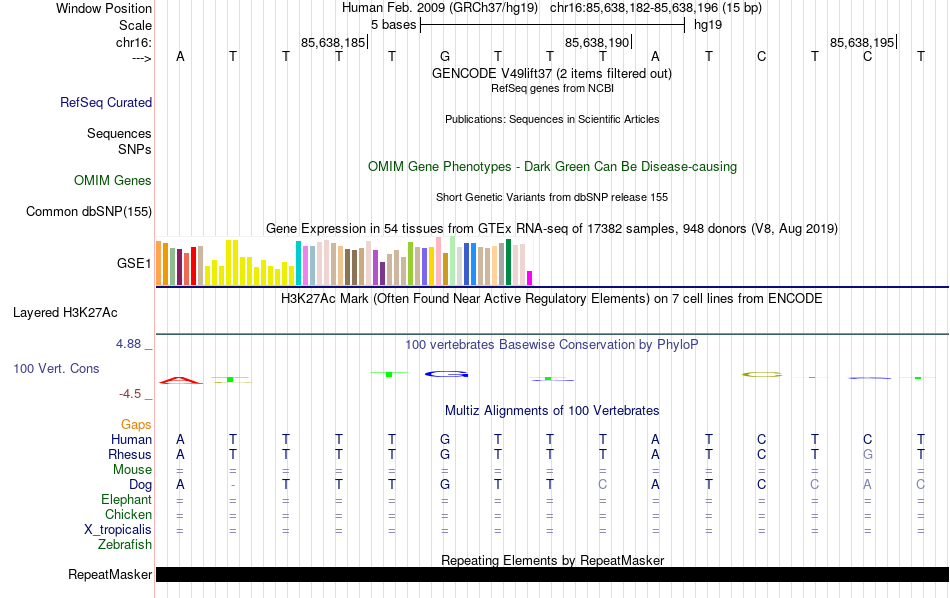The image size is (950, 598).
Task: Click the grey A mismatch in Dog row
Action: point(868,485)
